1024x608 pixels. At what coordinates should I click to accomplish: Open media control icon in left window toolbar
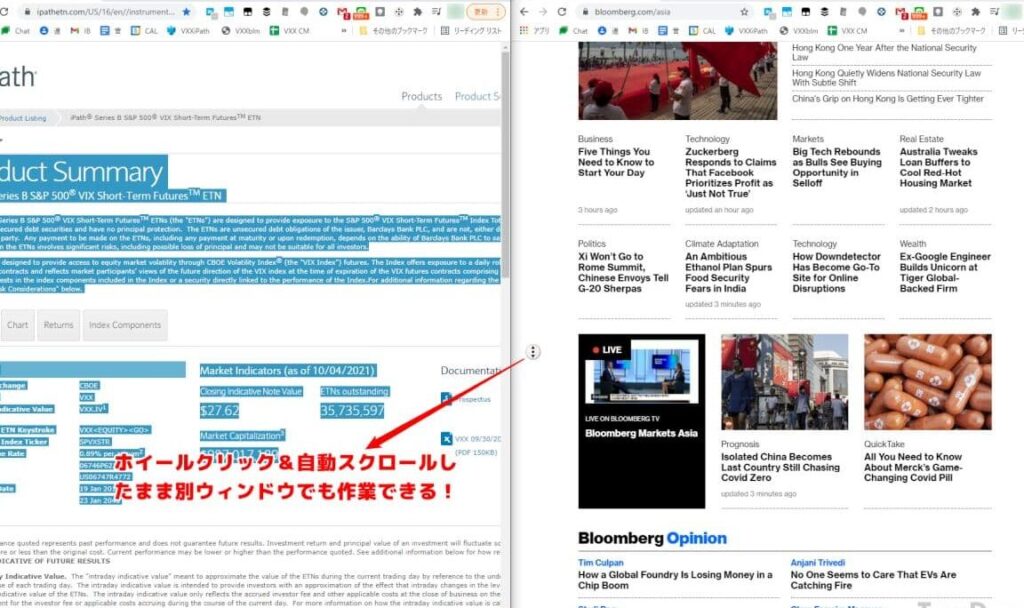point(436,12)
